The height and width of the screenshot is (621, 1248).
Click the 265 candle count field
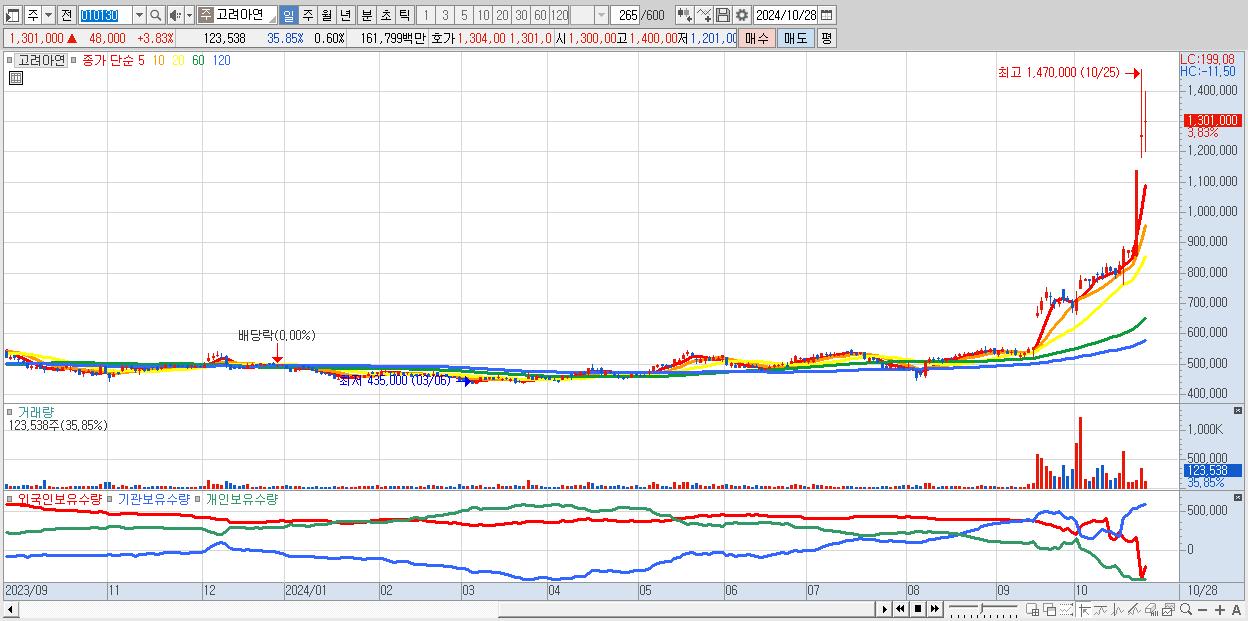coord(625,15)
